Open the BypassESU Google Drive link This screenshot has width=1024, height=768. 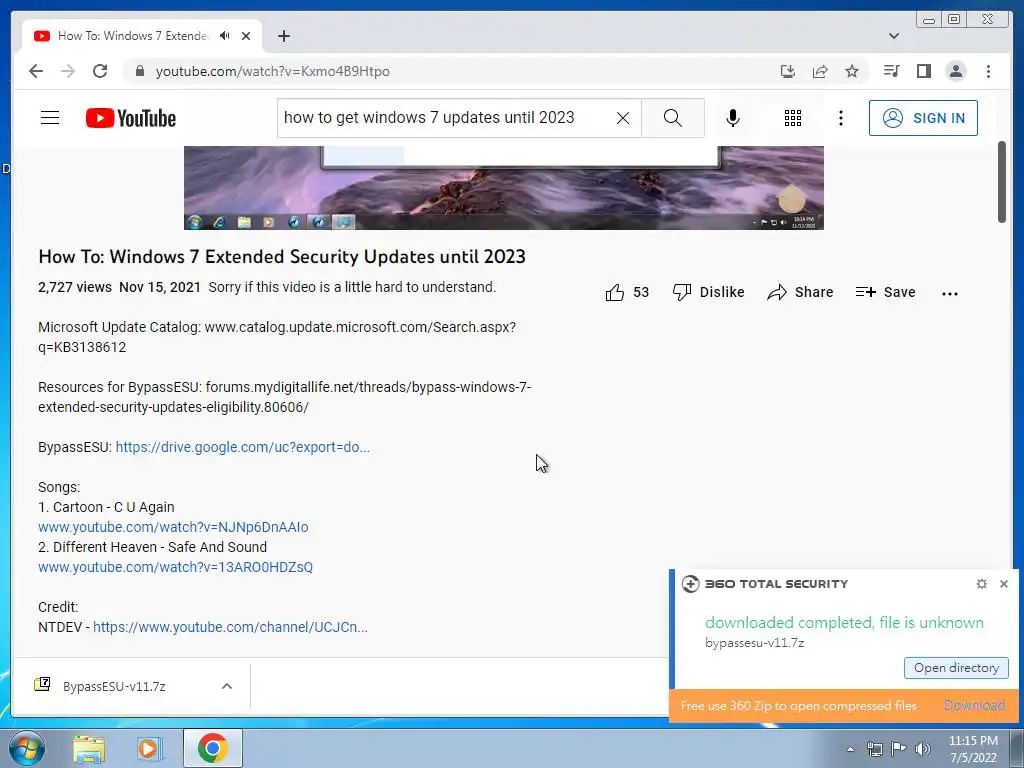click(242, 447)
